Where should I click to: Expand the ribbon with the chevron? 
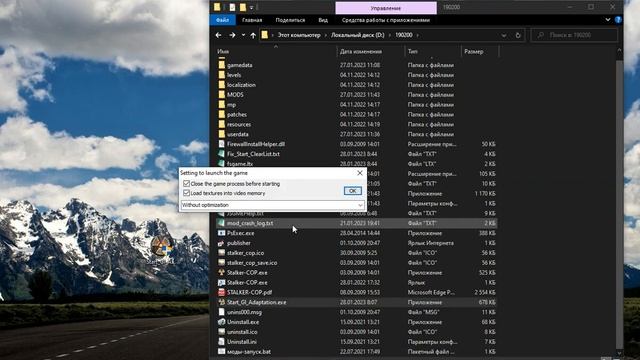click(608, 20)
